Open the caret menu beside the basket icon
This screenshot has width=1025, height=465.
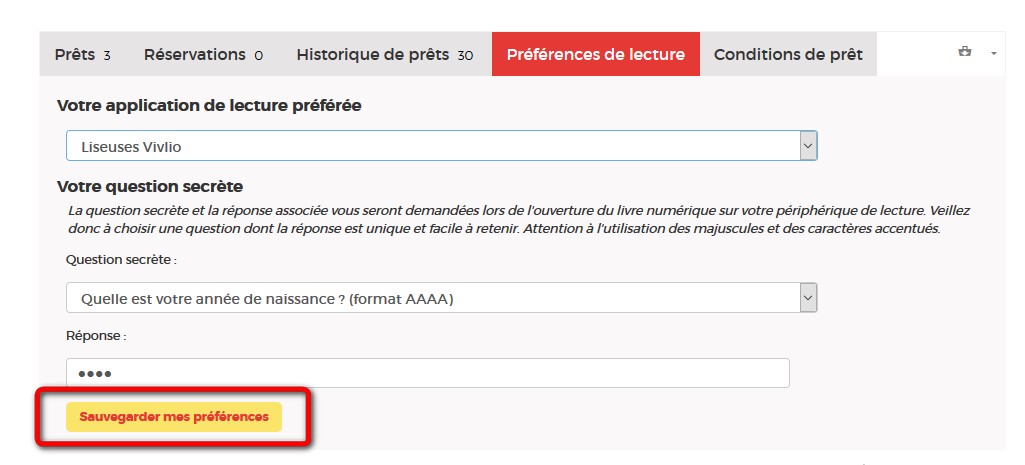pos(994,53)
